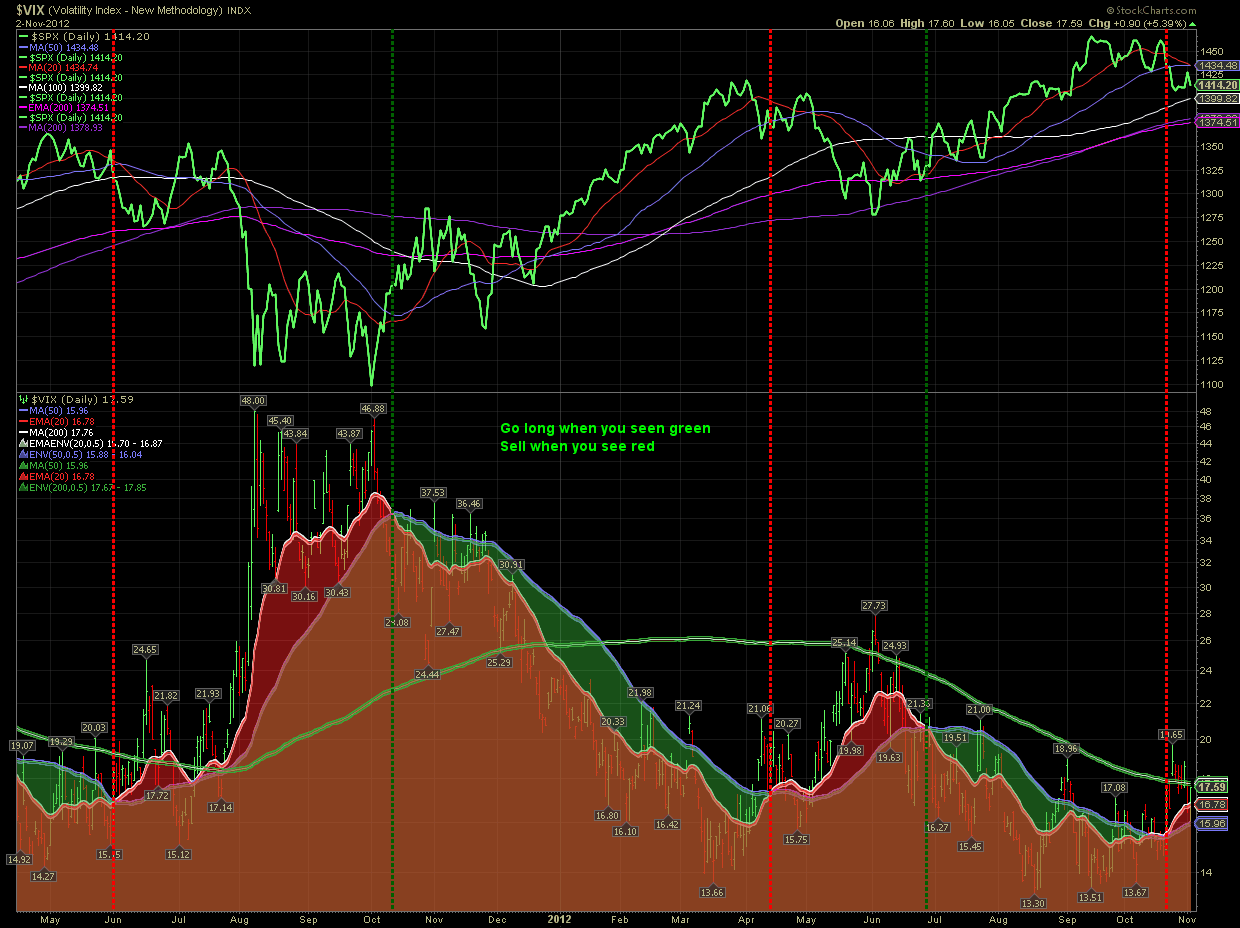Click the magenta line swatch of EMA(200) 1374.51
The height and width of the screenshot is (928, 1240).
pyautogui.click(x=23, y=108)
